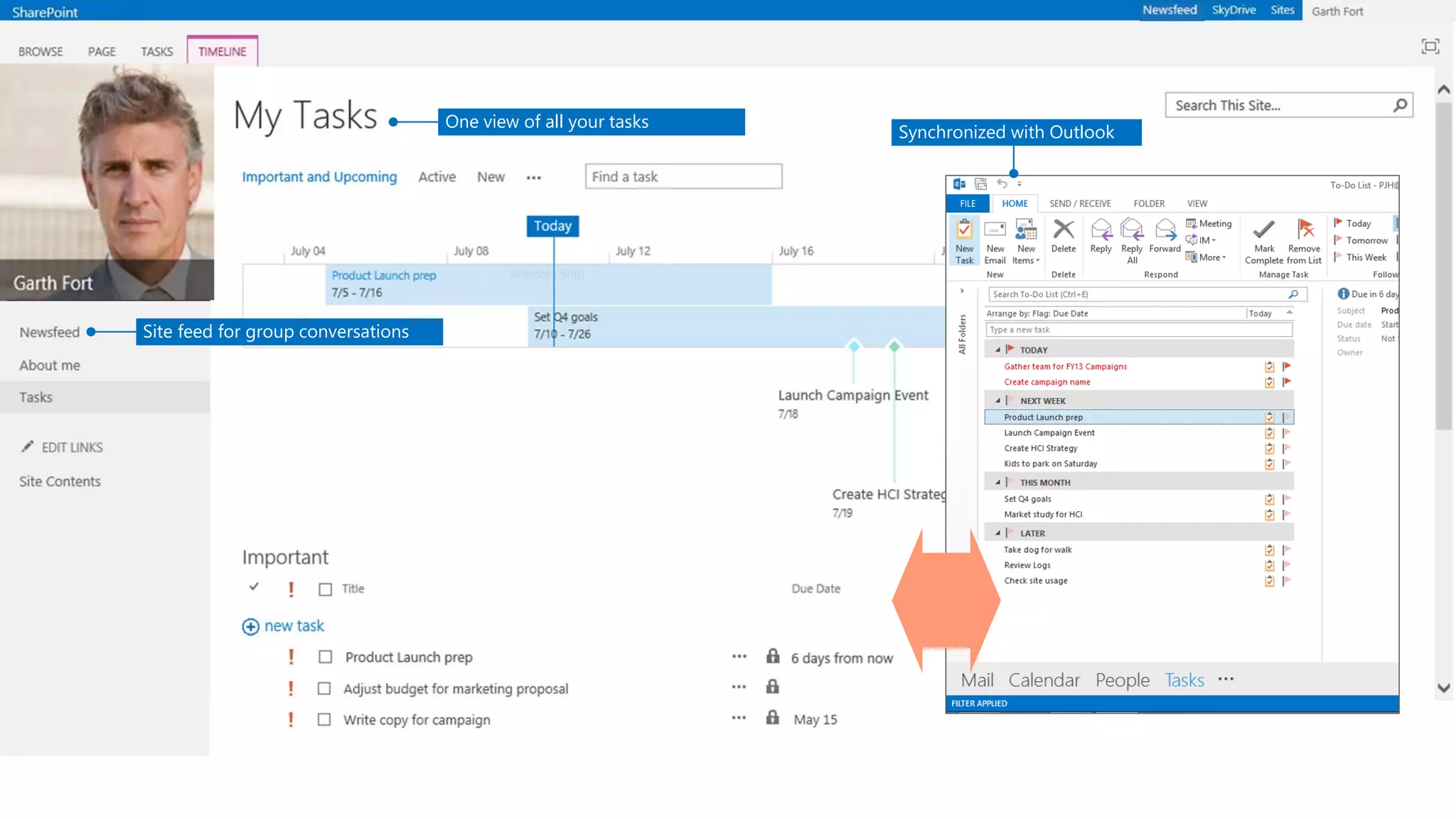This screenshot has width=1456, height=819.
Task: Click the page scrollbar down arrow
Action: [1444, 688]
